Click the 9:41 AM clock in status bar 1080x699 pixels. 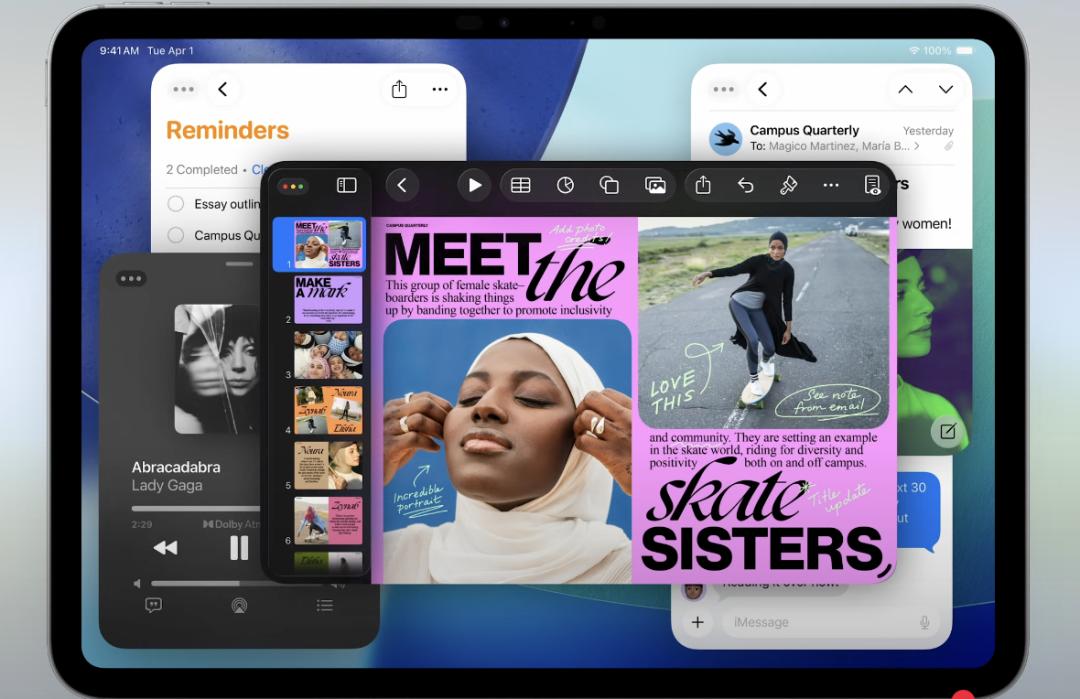click(119, 50)
